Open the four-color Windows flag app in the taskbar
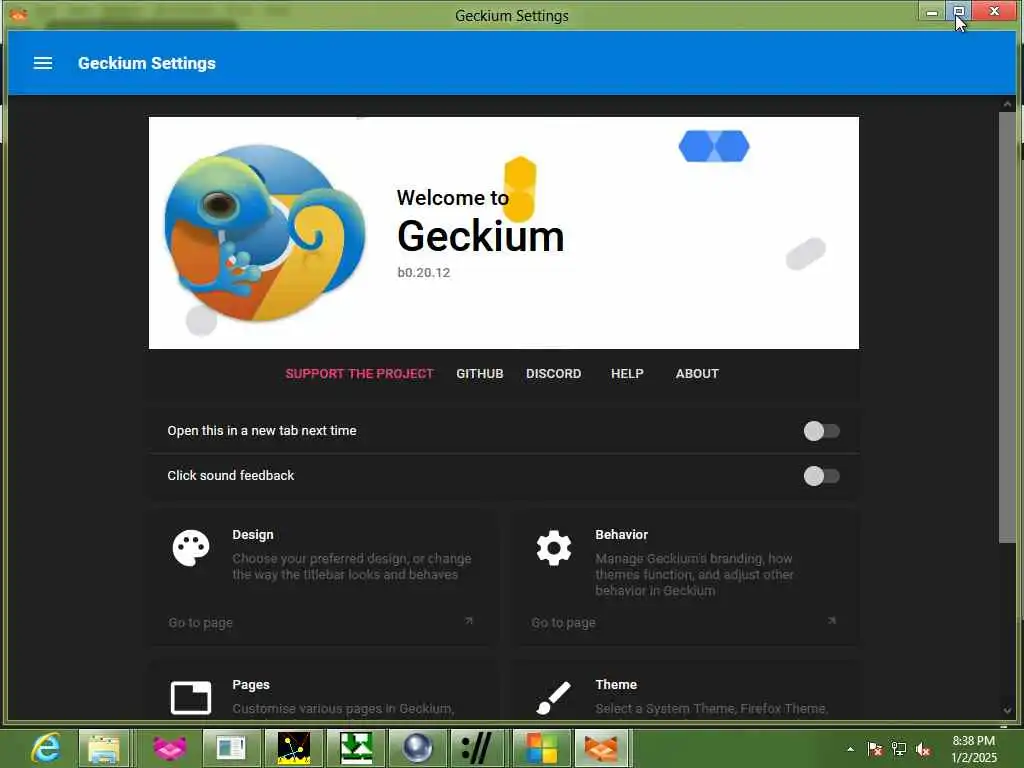The image size is (1024, 768). click(x=541, y=748)
